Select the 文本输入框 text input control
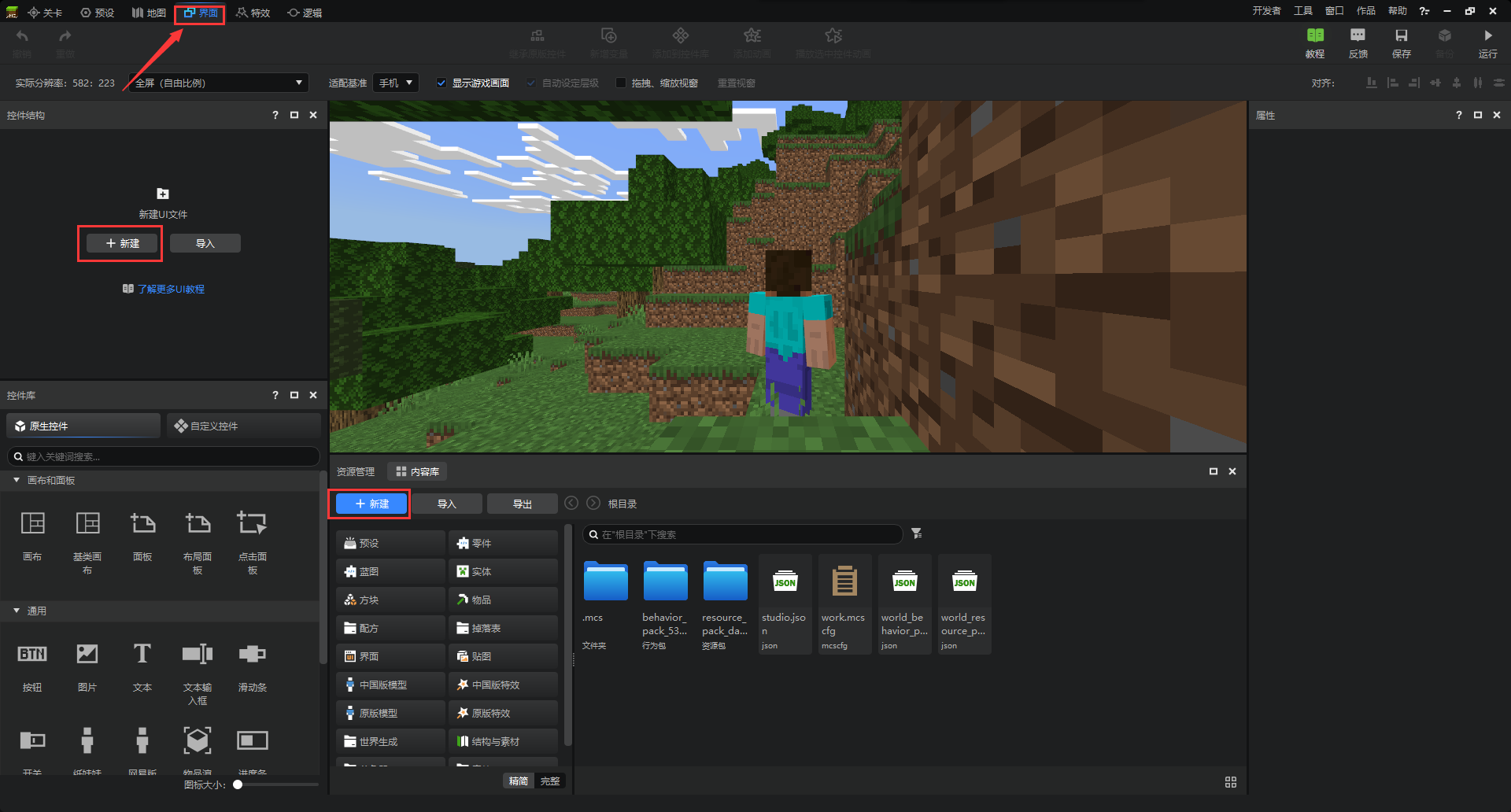Viewport: 1511px width, 812px height. tap(198, 654)
